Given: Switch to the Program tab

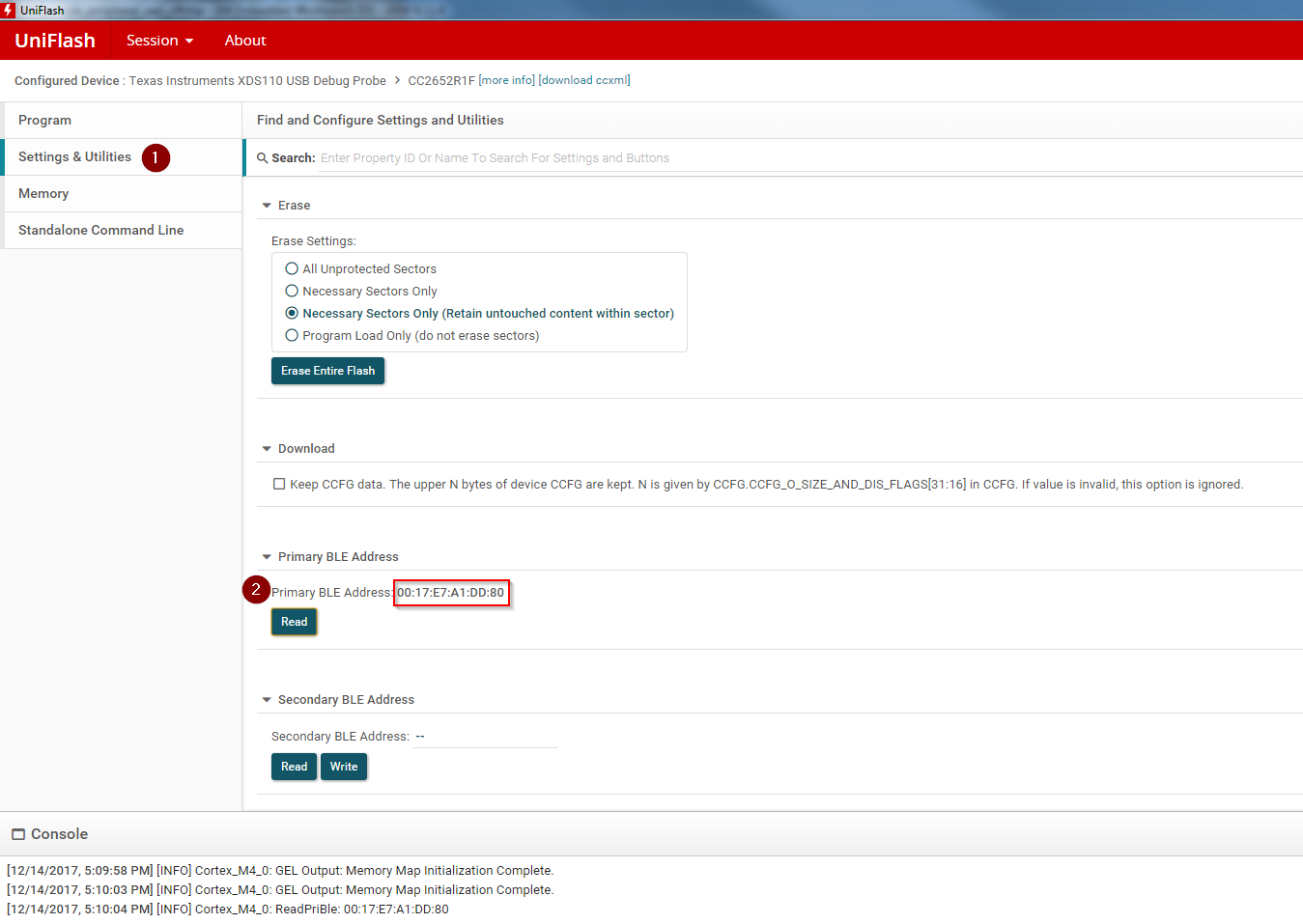Looking at the screenshot, I should point(44,121).
